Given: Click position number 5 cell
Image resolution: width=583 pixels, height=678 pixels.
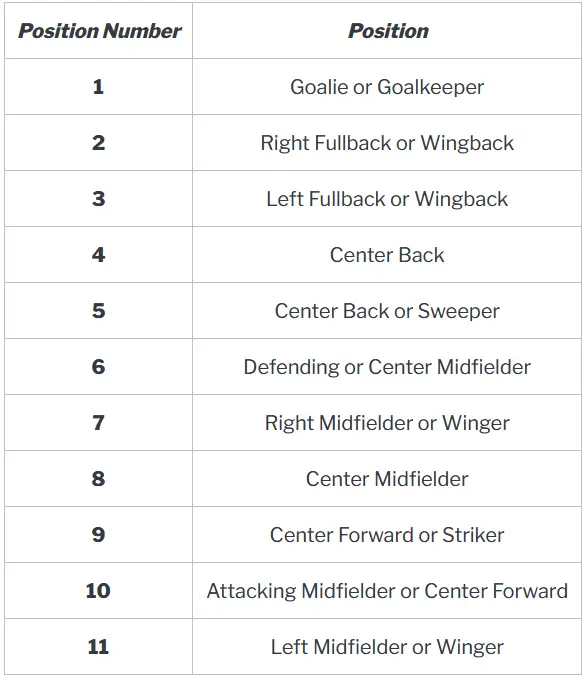Looking at the screenshot, I should 99,310.
